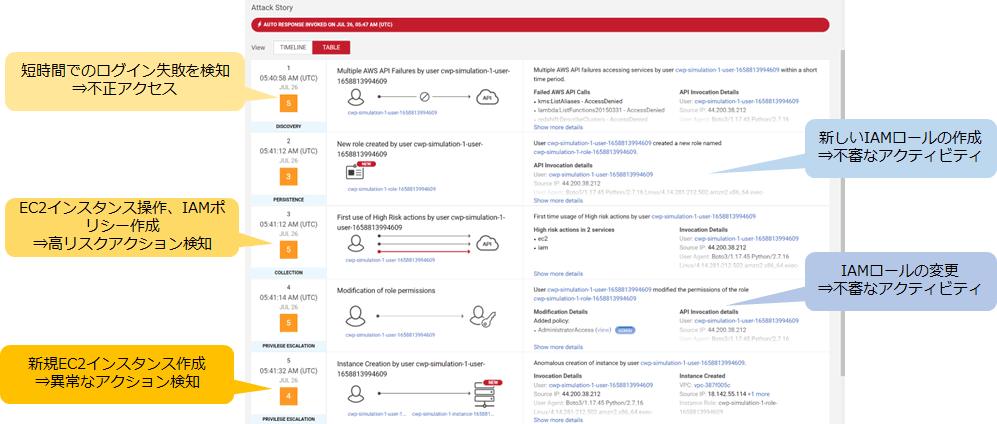Click the DISCOVERY tactic label
This screenshot has height=424, width=997.
[289, 127]
